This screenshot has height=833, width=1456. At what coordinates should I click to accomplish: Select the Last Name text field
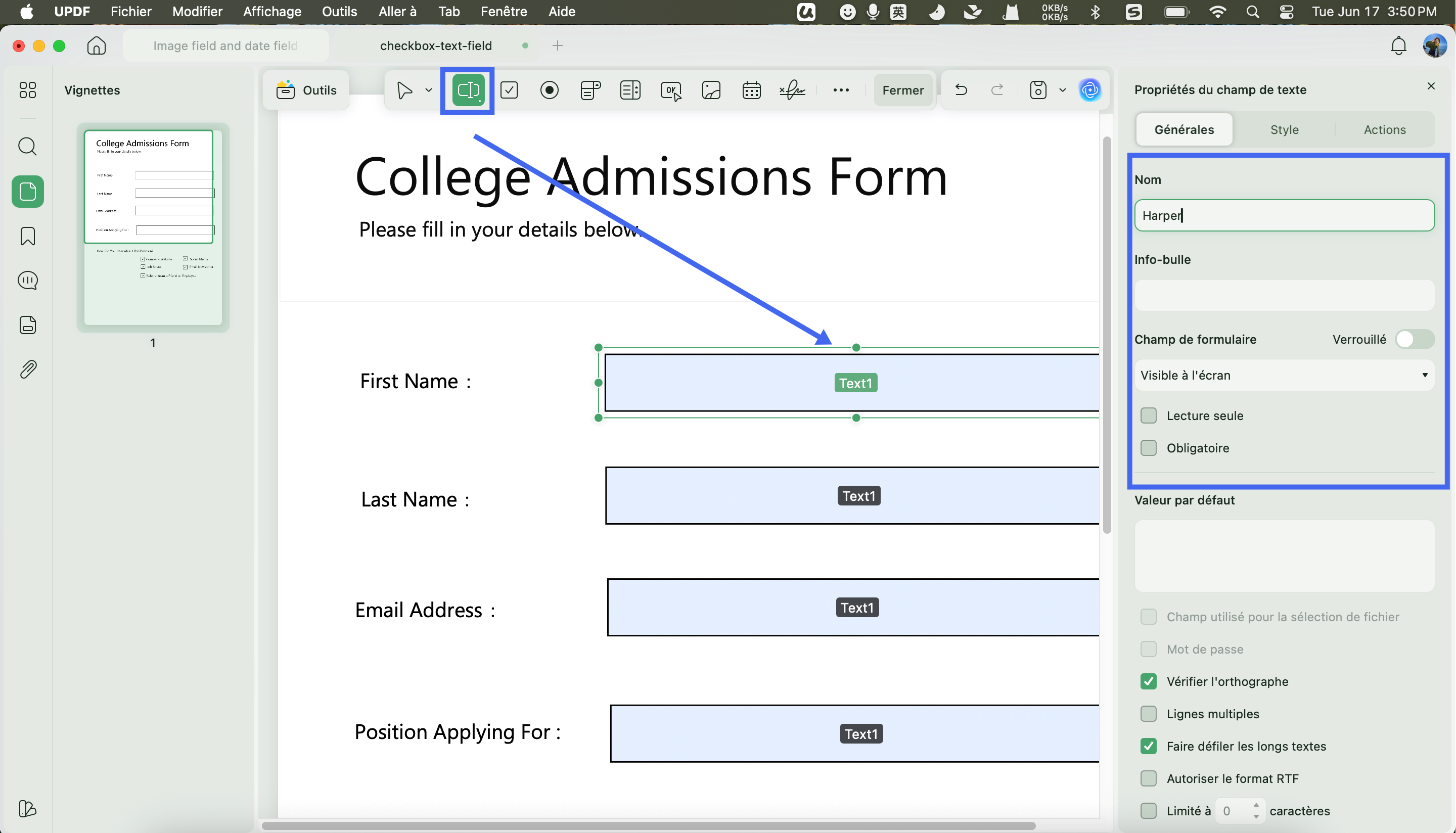(852, 495)
